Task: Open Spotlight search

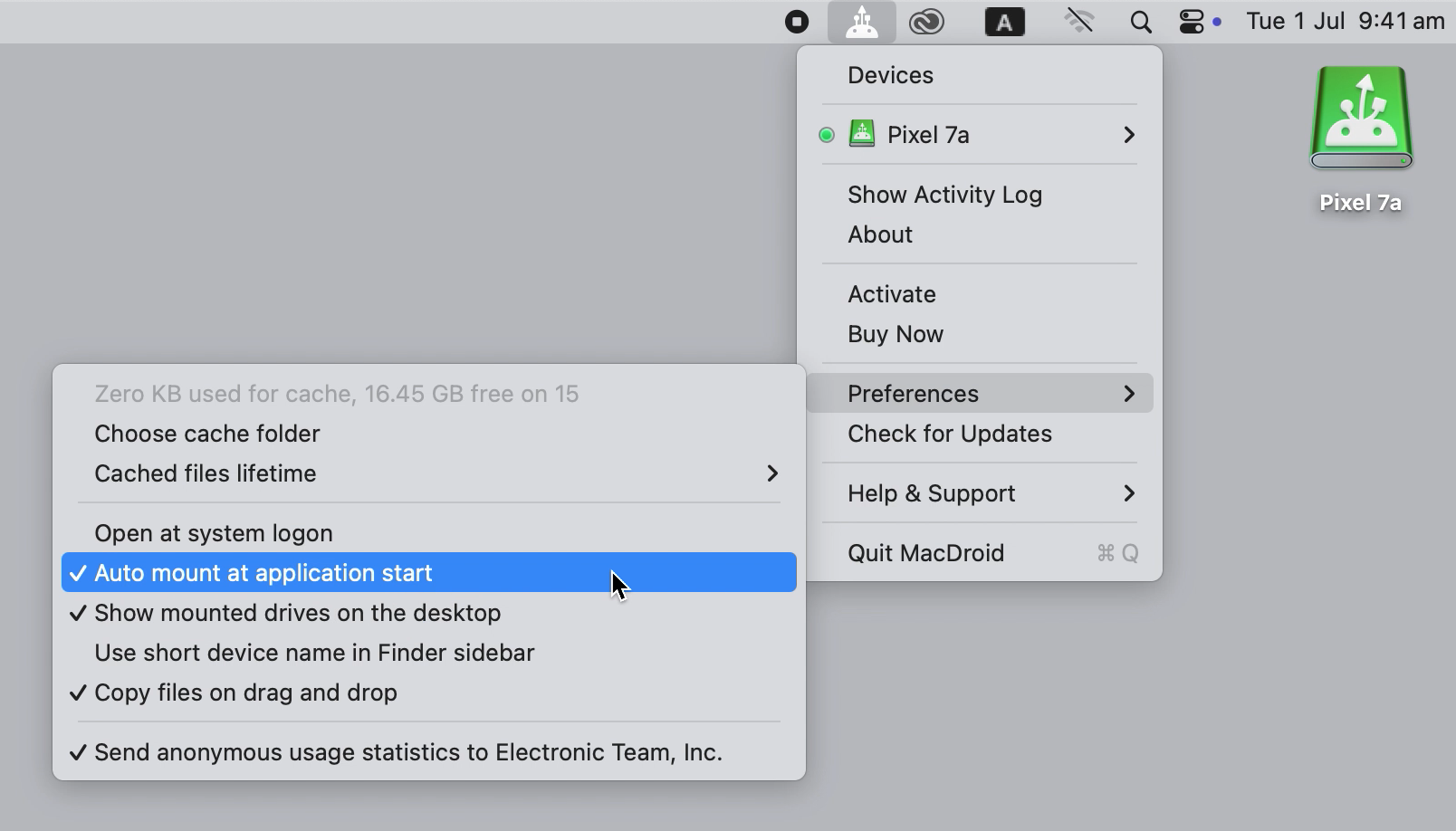Action: [x=1141, y=22]
